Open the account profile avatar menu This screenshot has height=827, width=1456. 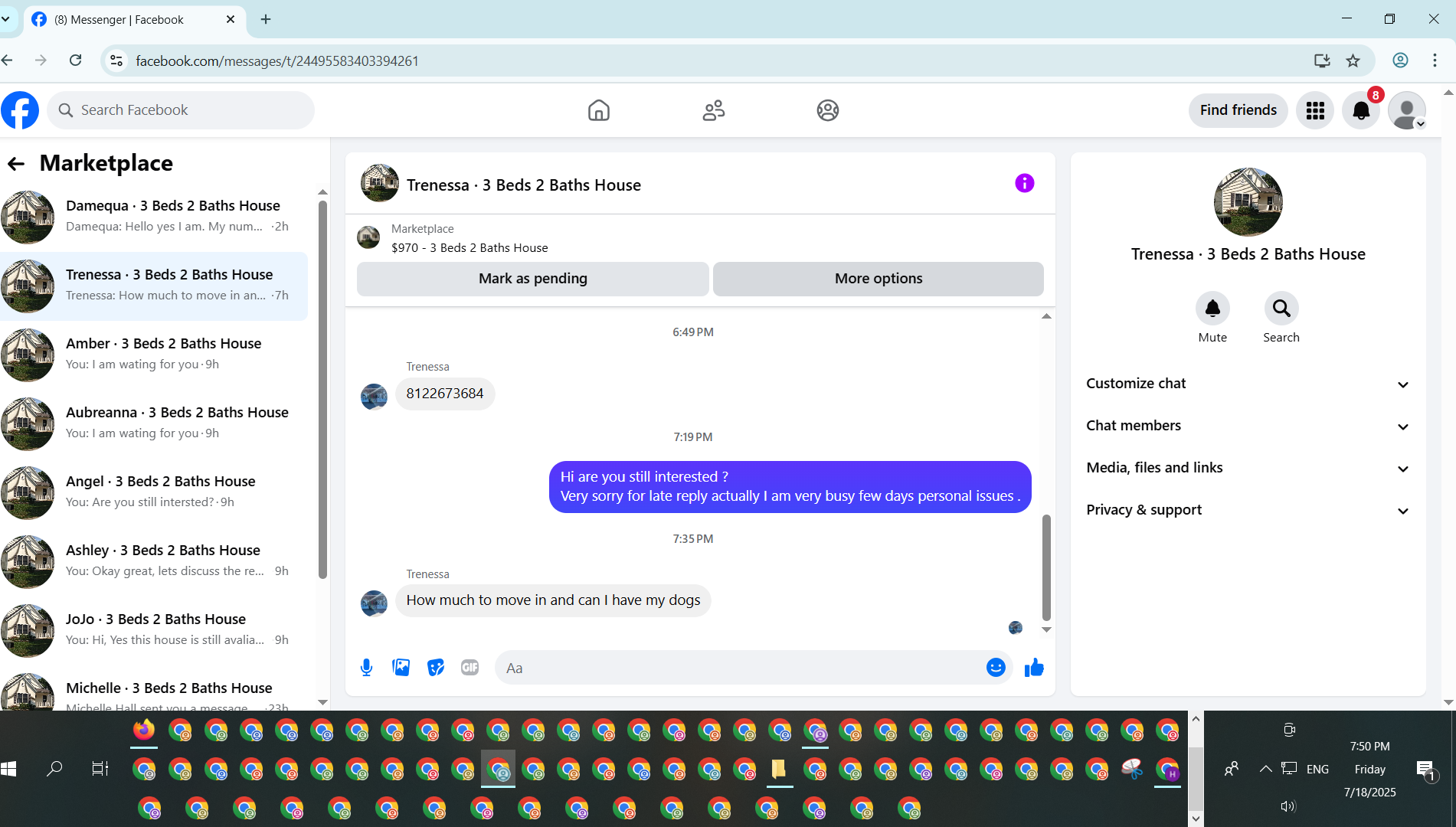1407,110
